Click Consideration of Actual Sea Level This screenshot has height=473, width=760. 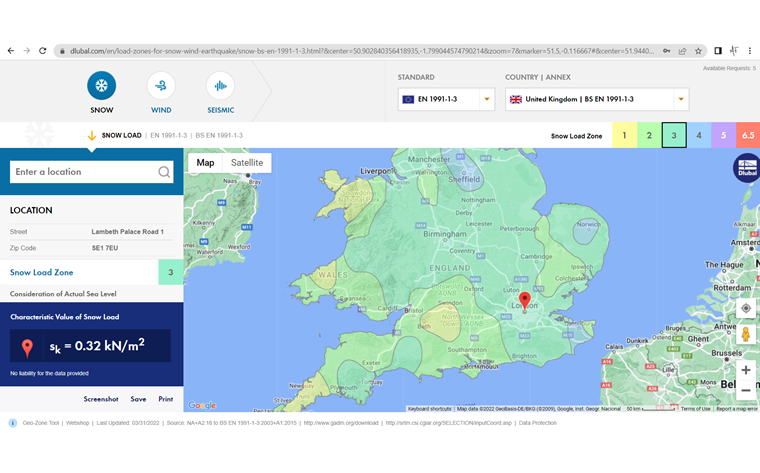pyautogui.click(x=63, y=294)
